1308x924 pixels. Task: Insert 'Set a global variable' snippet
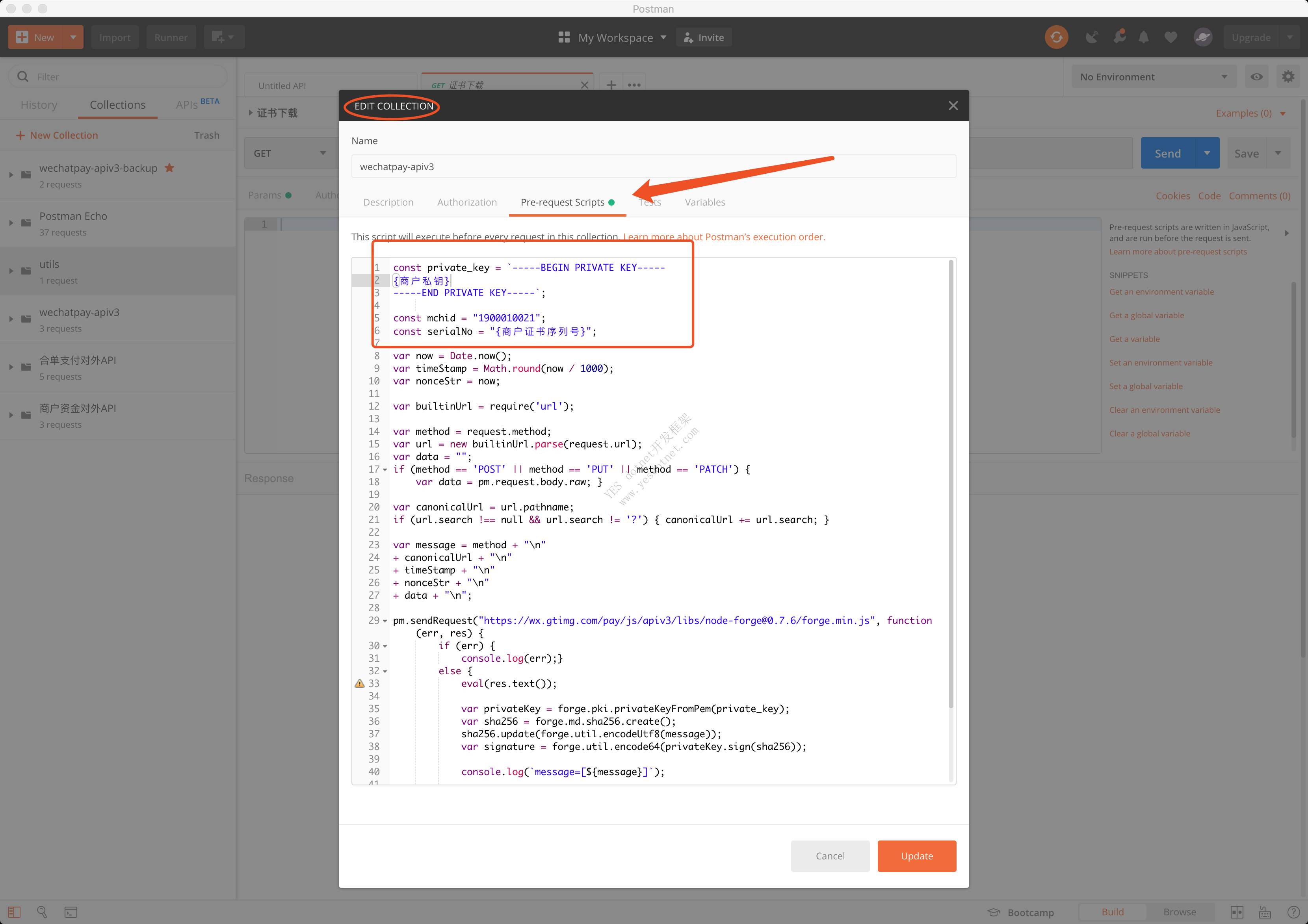(1146, 386)
